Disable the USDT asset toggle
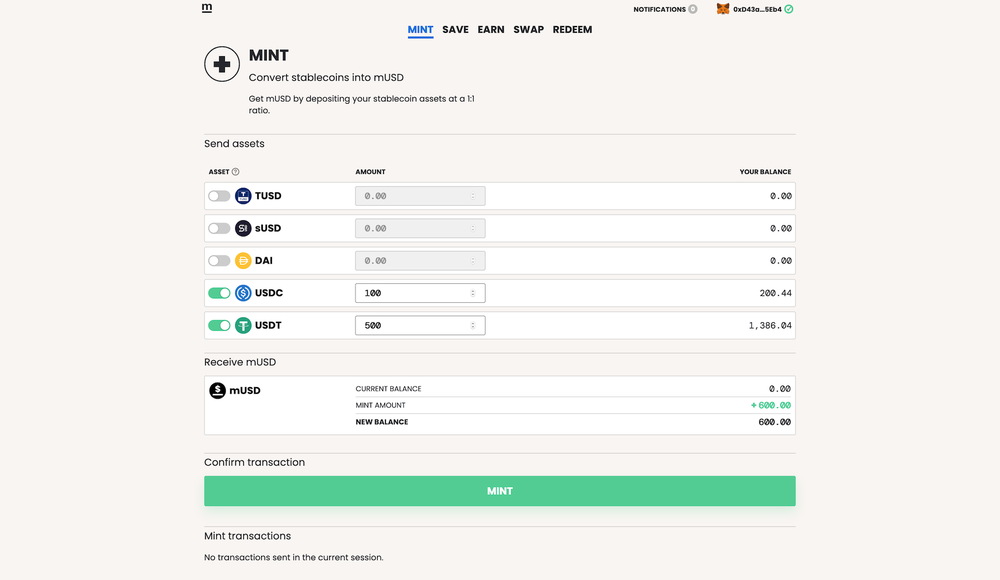 click(x=219, y=325)
